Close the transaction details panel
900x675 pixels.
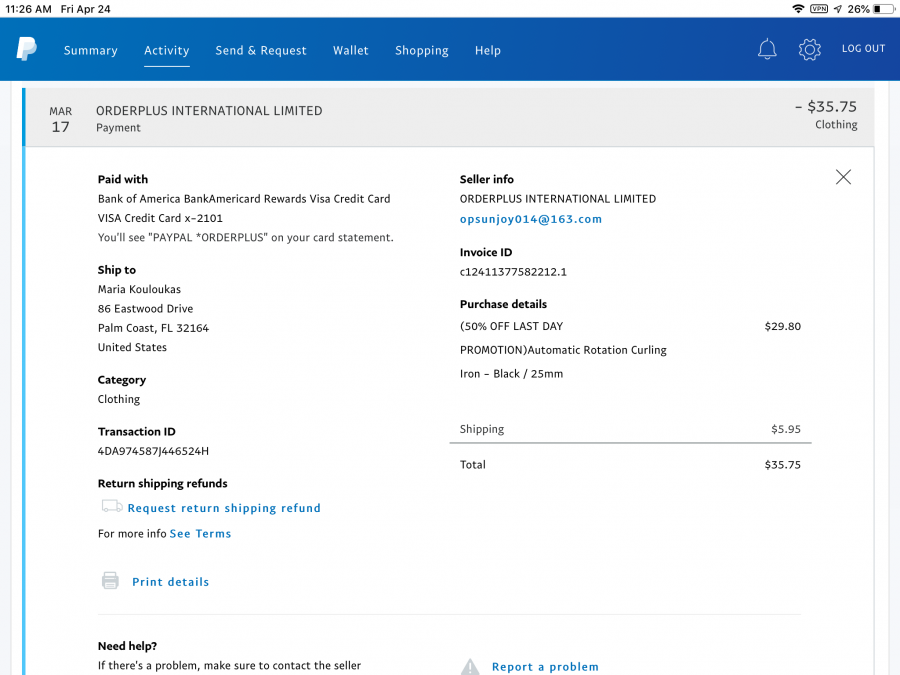tap(843, 177)
